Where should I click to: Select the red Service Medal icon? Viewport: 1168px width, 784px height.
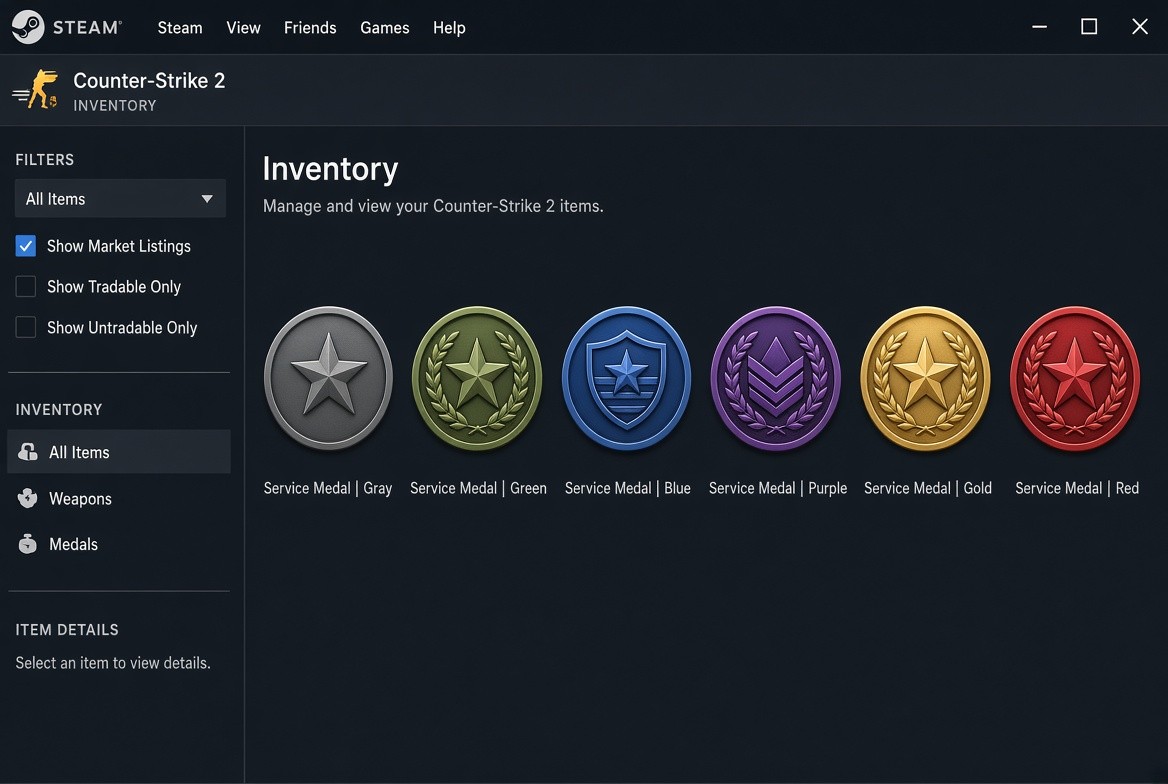[x=1075, y=379]
